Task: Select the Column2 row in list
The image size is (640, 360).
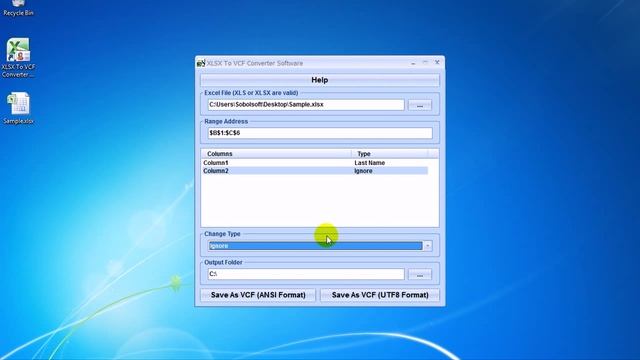Action: [315, 171]
